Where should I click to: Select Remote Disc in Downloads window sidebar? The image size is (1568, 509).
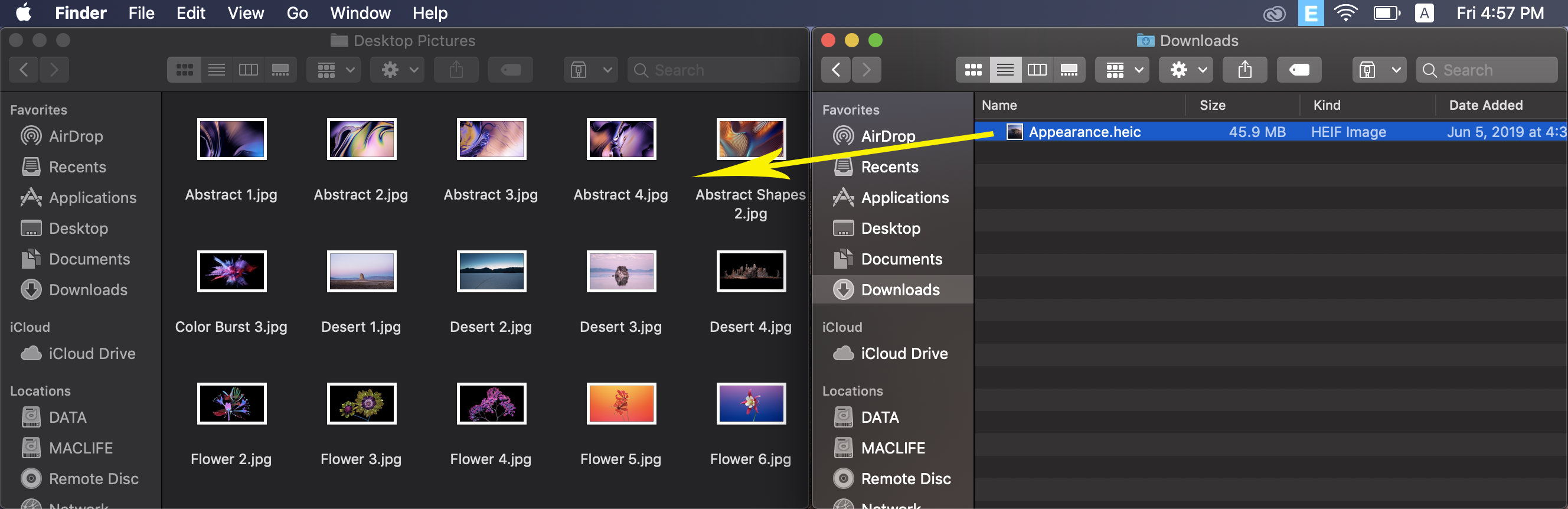click(893, 478)
